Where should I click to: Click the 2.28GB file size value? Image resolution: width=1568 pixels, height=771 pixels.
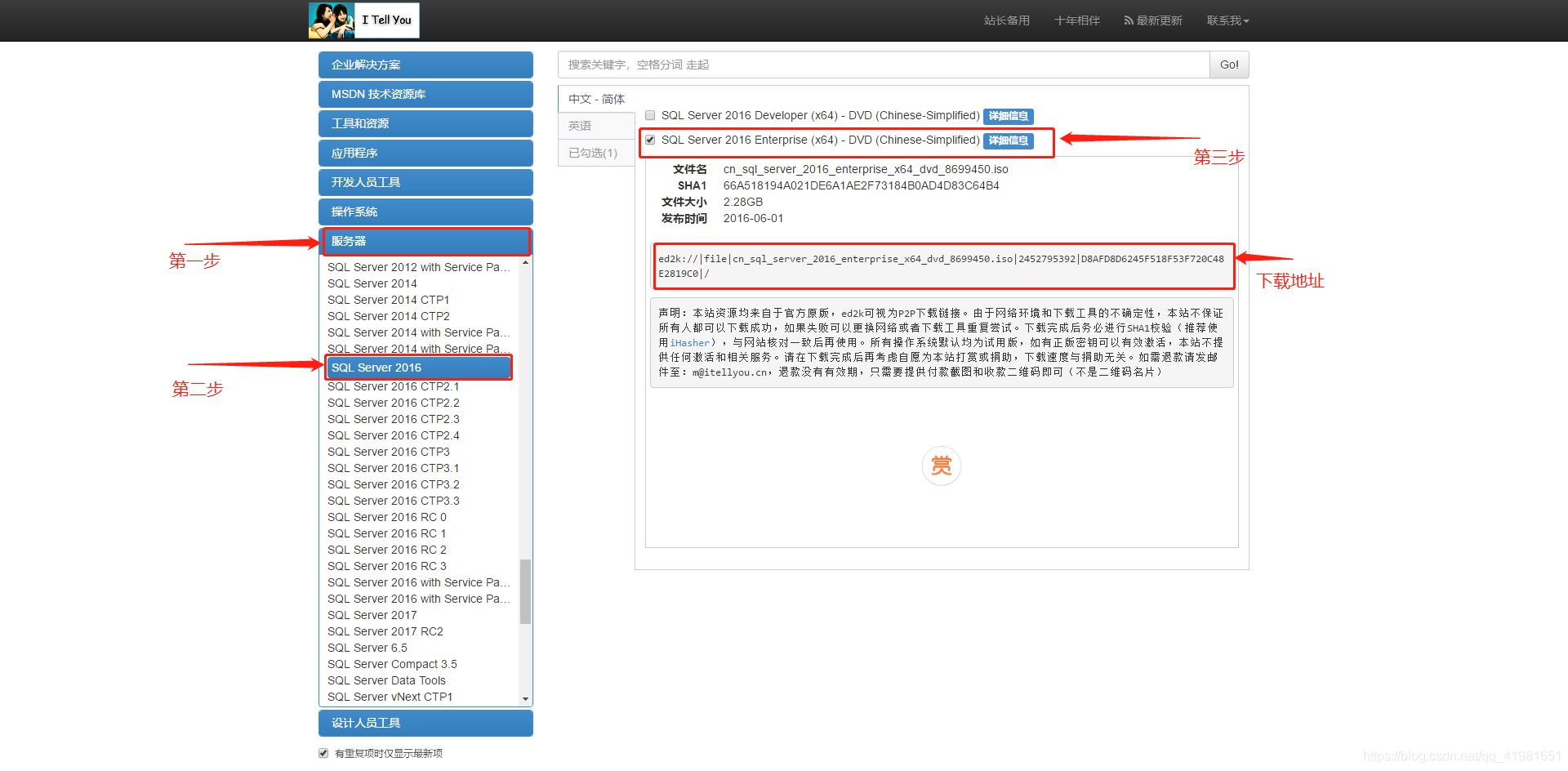pos(743,202)
